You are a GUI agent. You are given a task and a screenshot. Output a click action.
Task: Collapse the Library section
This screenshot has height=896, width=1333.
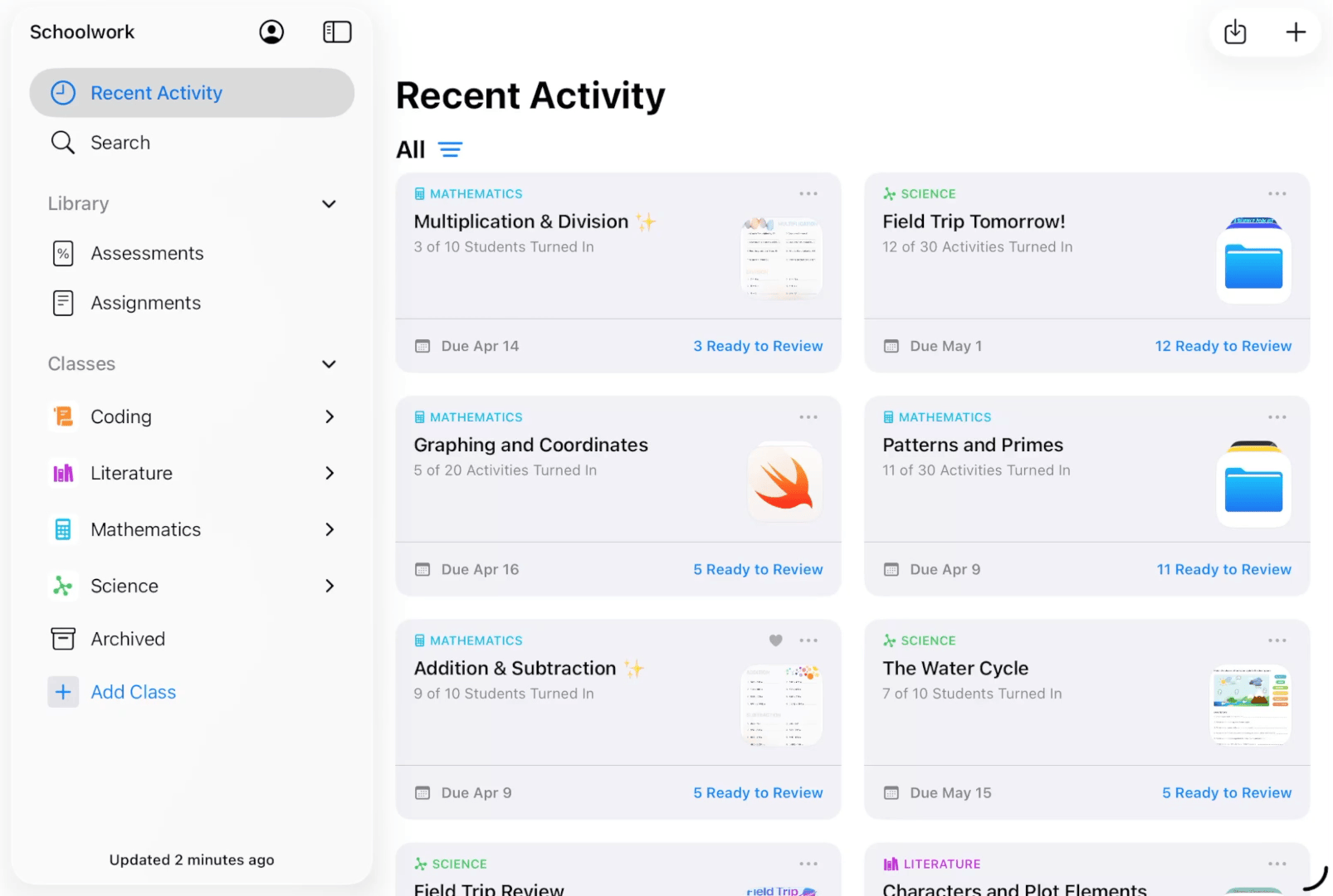coord(329,203)
